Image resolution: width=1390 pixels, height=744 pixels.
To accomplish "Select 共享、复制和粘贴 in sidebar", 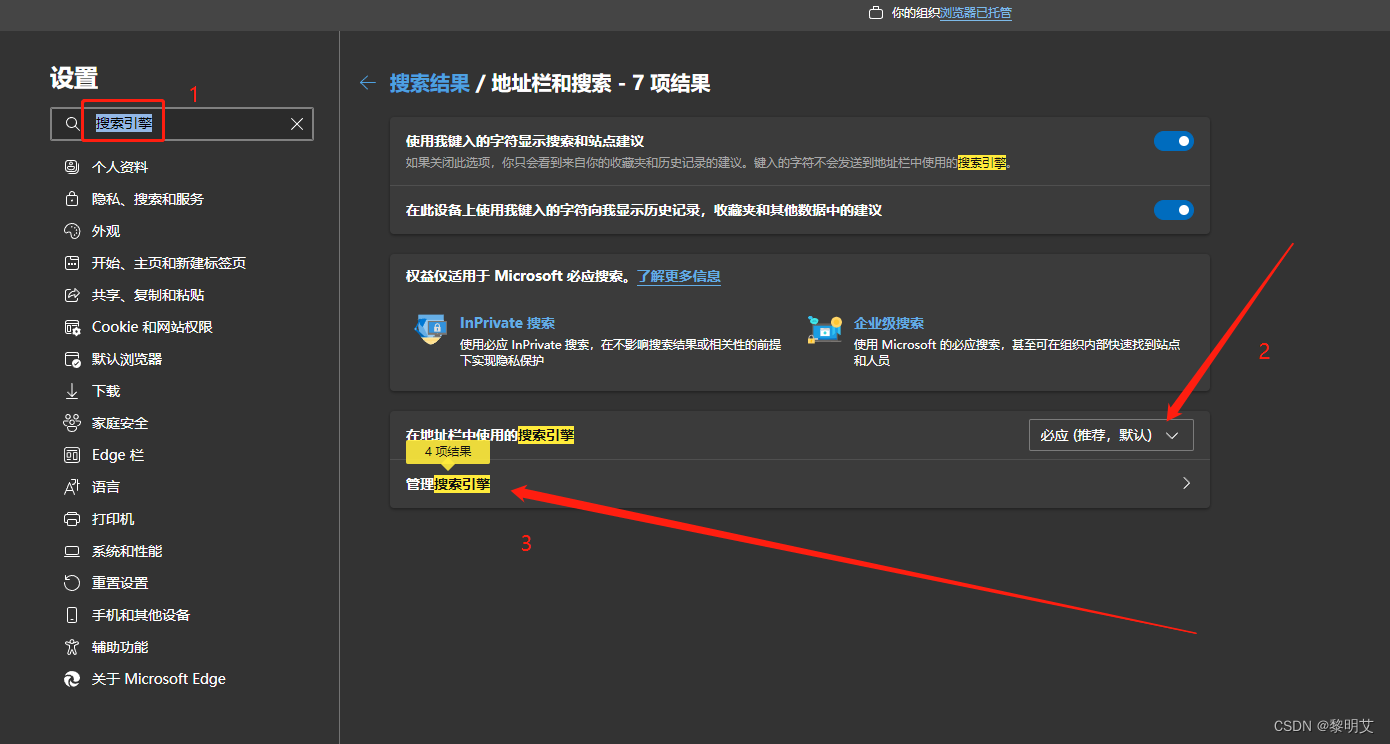I will coord(148,295).
